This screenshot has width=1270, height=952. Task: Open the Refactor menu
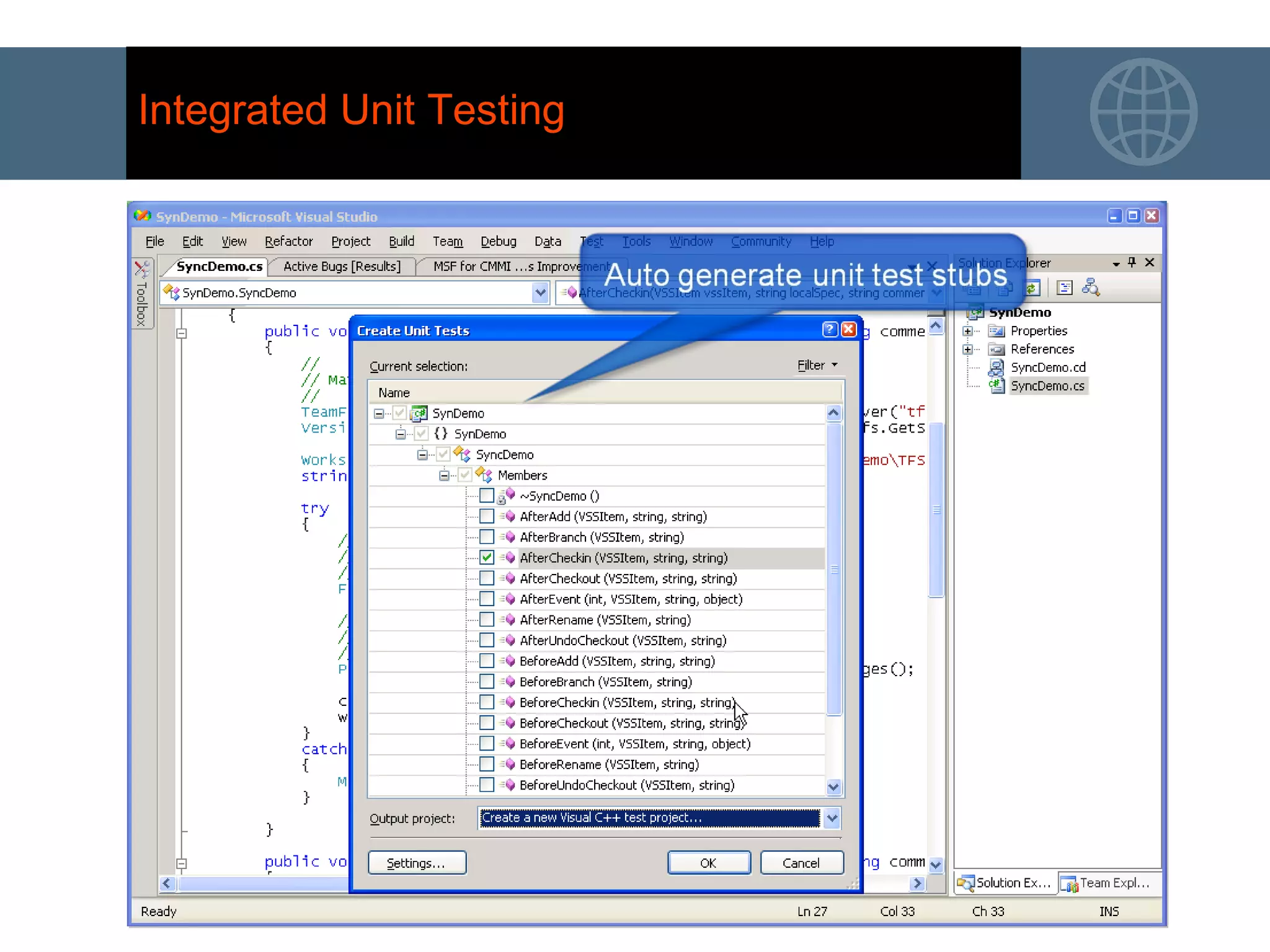click(x=288, y=241)
